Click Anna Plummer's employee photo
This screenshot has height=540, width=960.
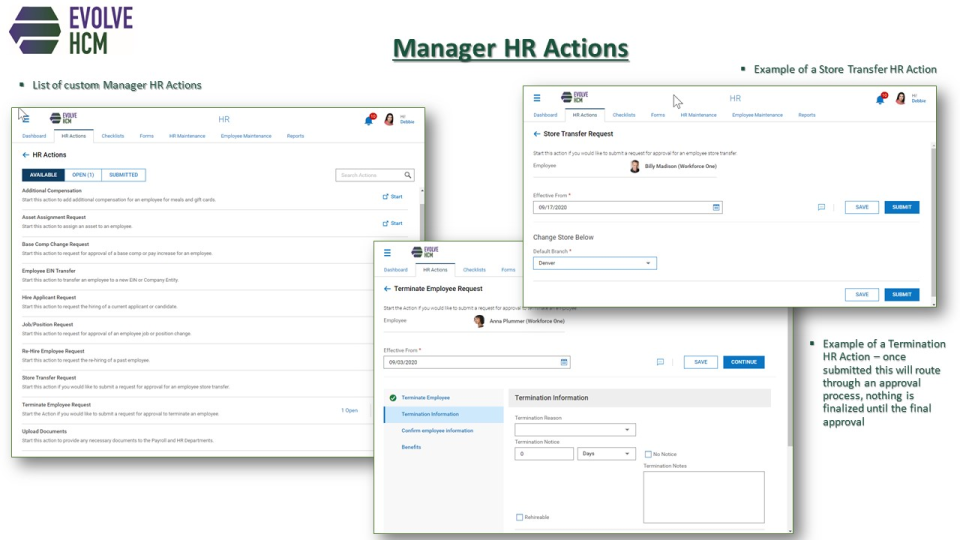pos(479,321)
